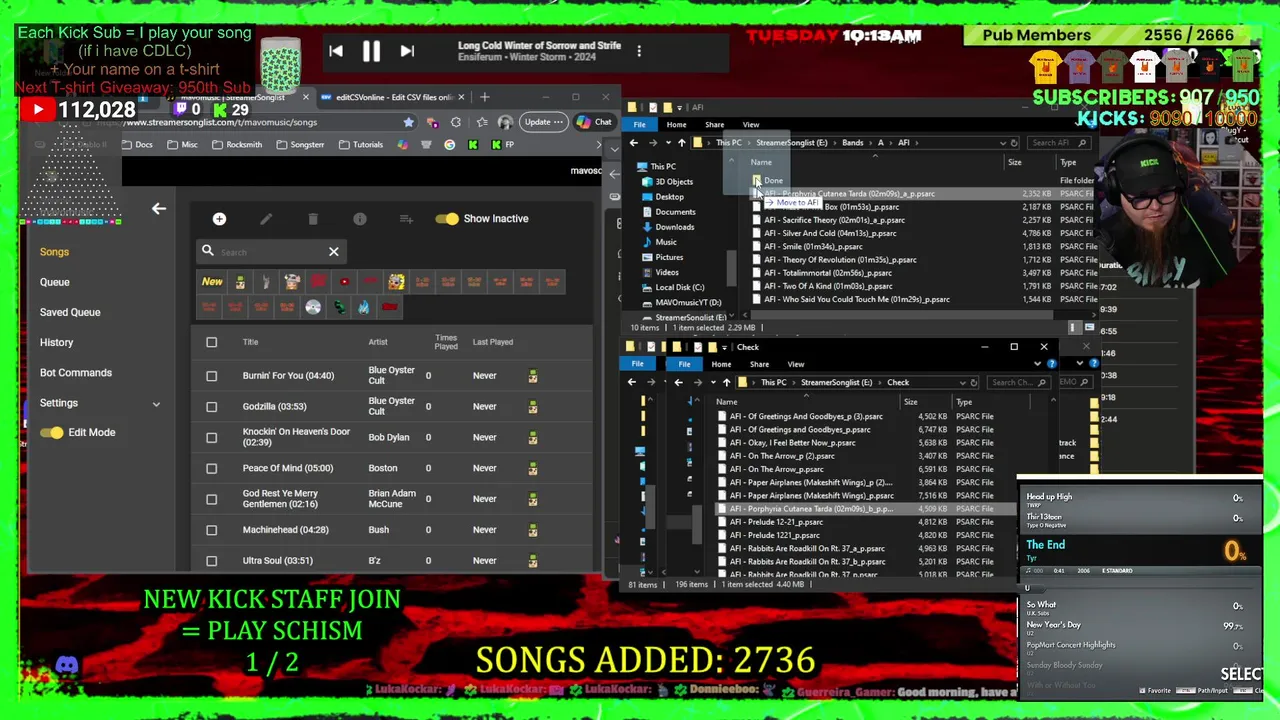The height and width of the screenshot is (720, 1280).
Task: Click the edit pencil icon in songs toolbar
Action: 266,219
